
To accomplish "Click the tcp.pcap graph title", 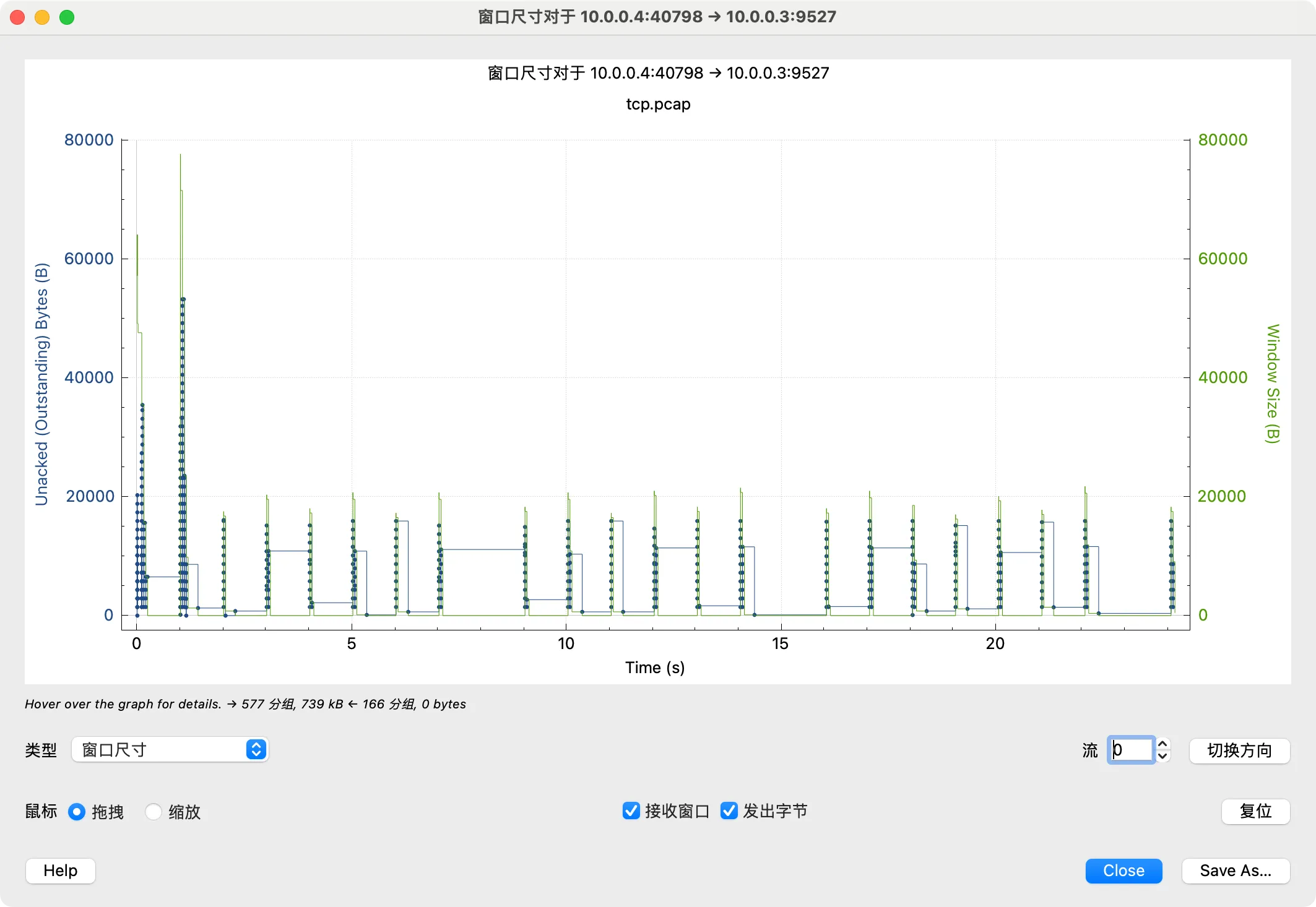I will (658, 104).
